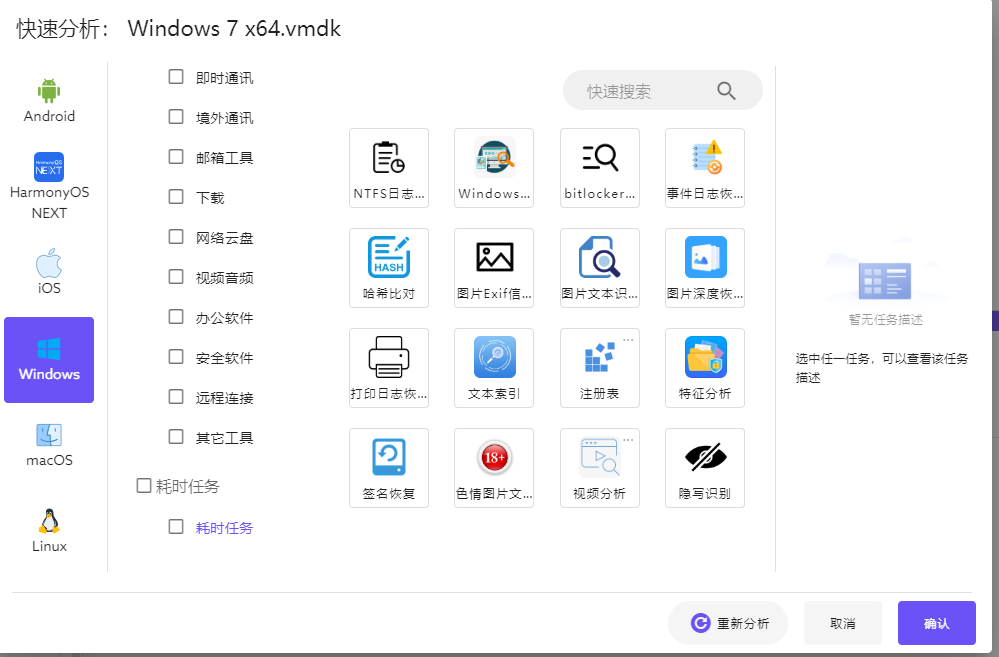Screen dimensions: 999x657
Task: Enable the 网络云盘 checkbox
Action: pyautogui.click(x=176, y=236)
